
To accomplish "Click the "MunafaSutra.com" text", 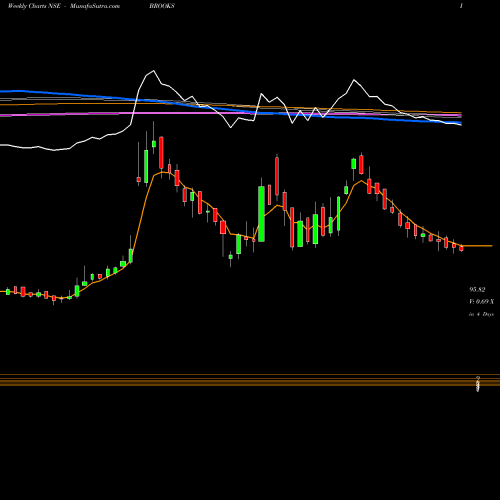I will [x=95, y=6].
